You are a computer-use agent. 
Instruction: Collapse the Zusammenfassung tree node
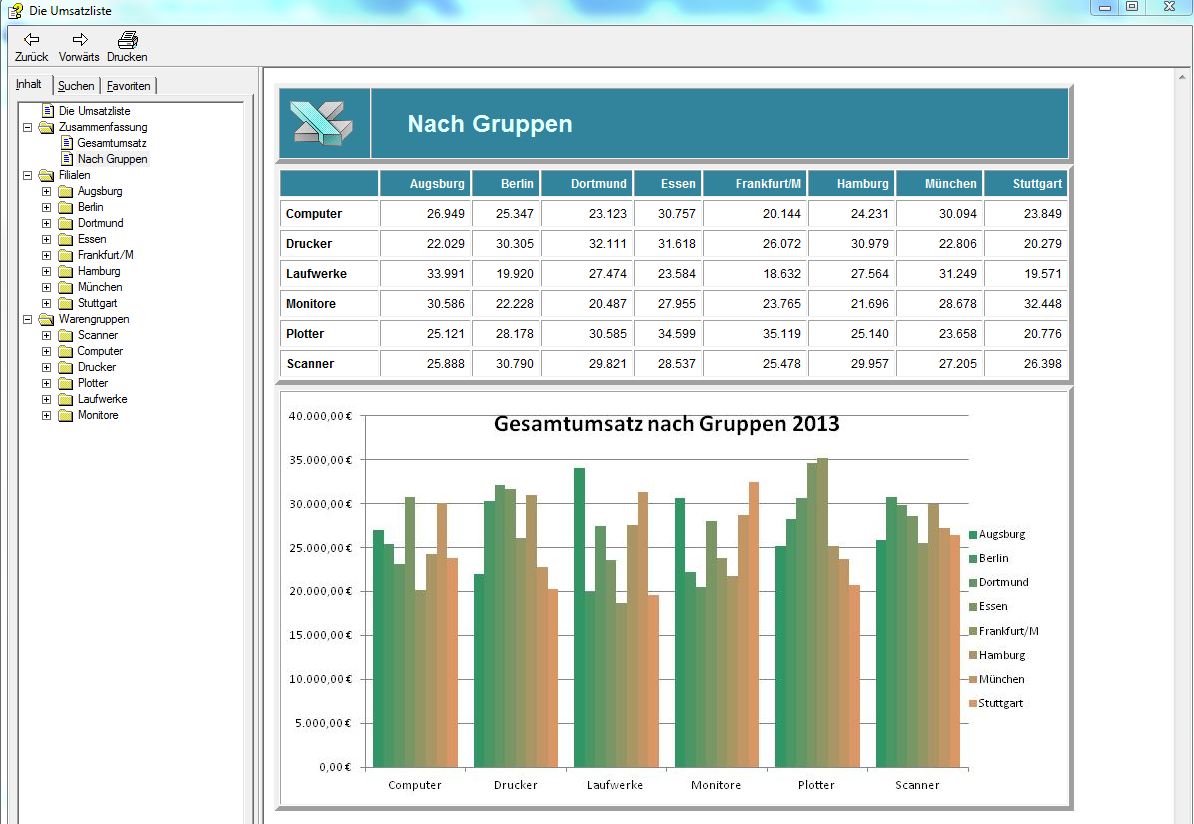click(x=27, y=127)
